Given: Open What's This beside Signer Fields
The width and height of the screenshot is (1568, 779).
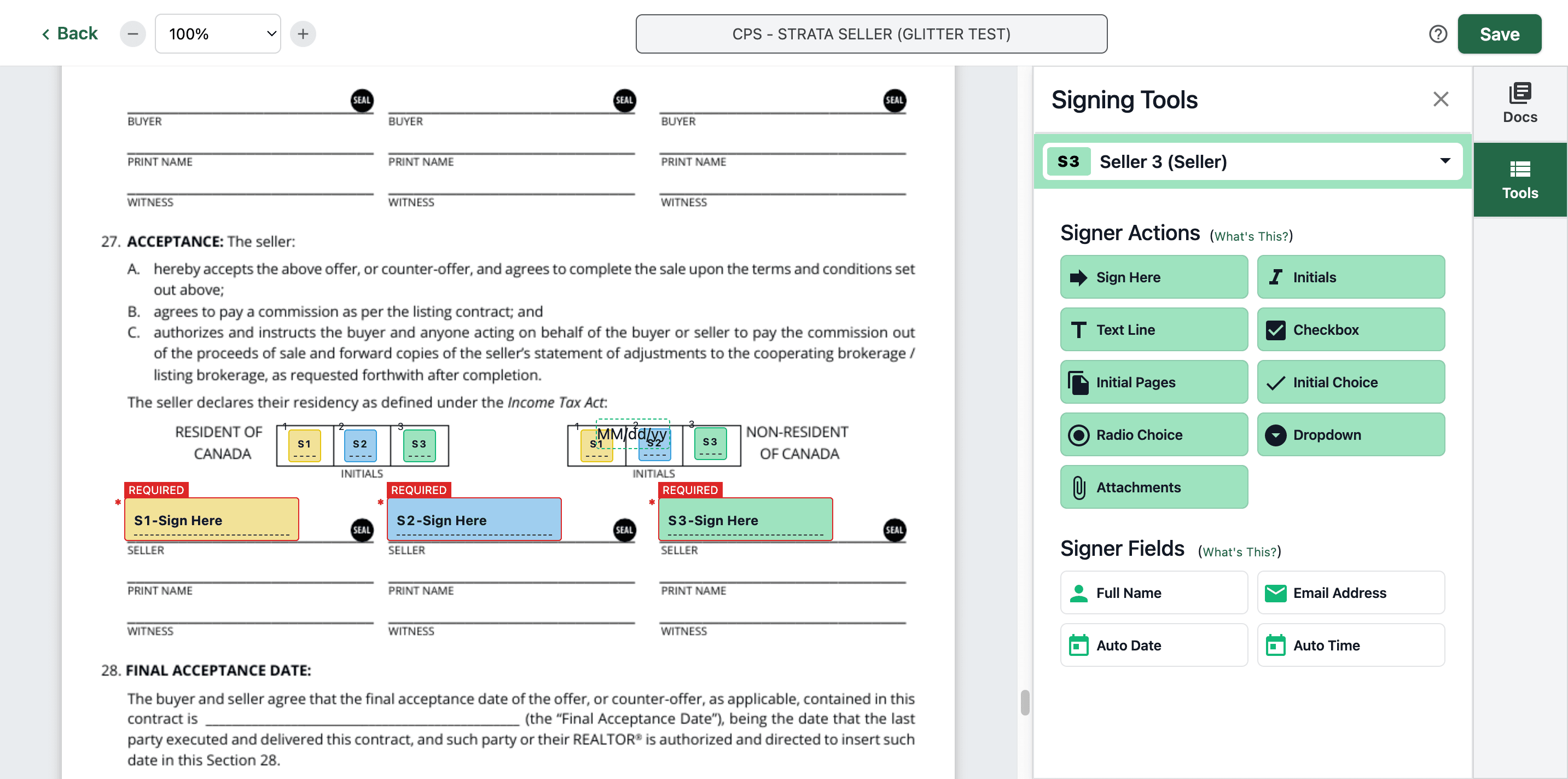Looking at the screenshot, I should click(x=1239, y=551).
